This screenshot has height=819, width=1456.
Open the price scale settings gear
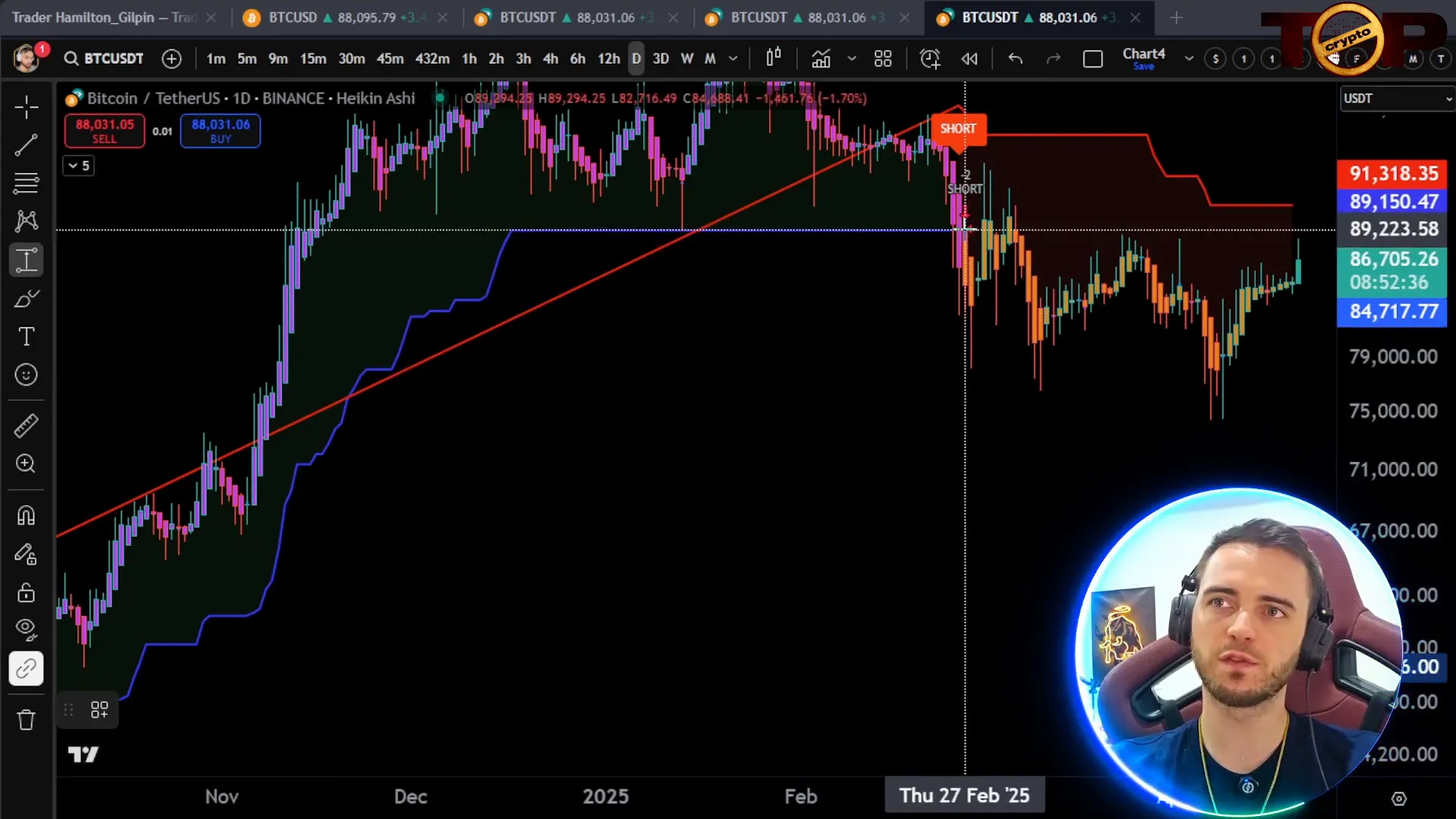[1399, 799]
